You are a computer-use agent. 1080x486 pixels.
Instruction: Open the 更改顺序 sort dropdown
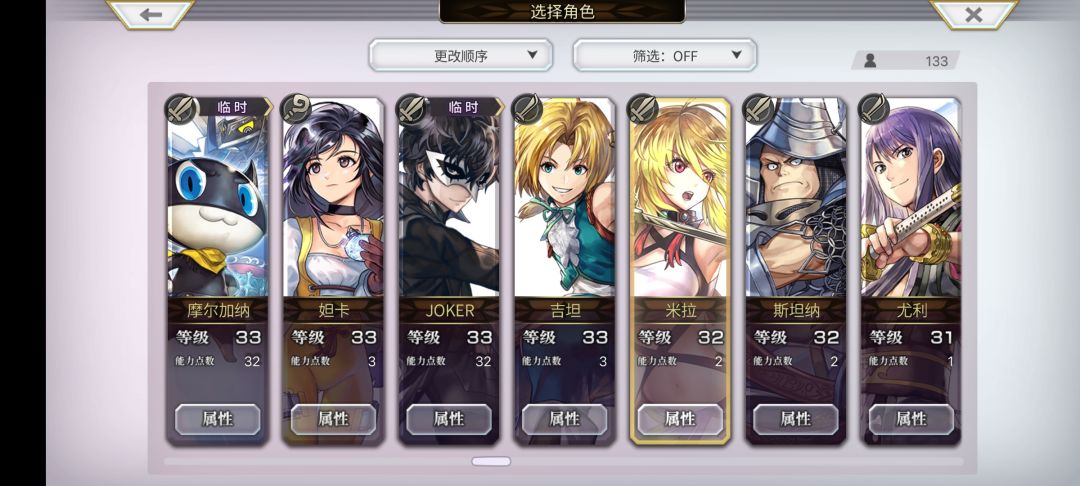point(461,55)
